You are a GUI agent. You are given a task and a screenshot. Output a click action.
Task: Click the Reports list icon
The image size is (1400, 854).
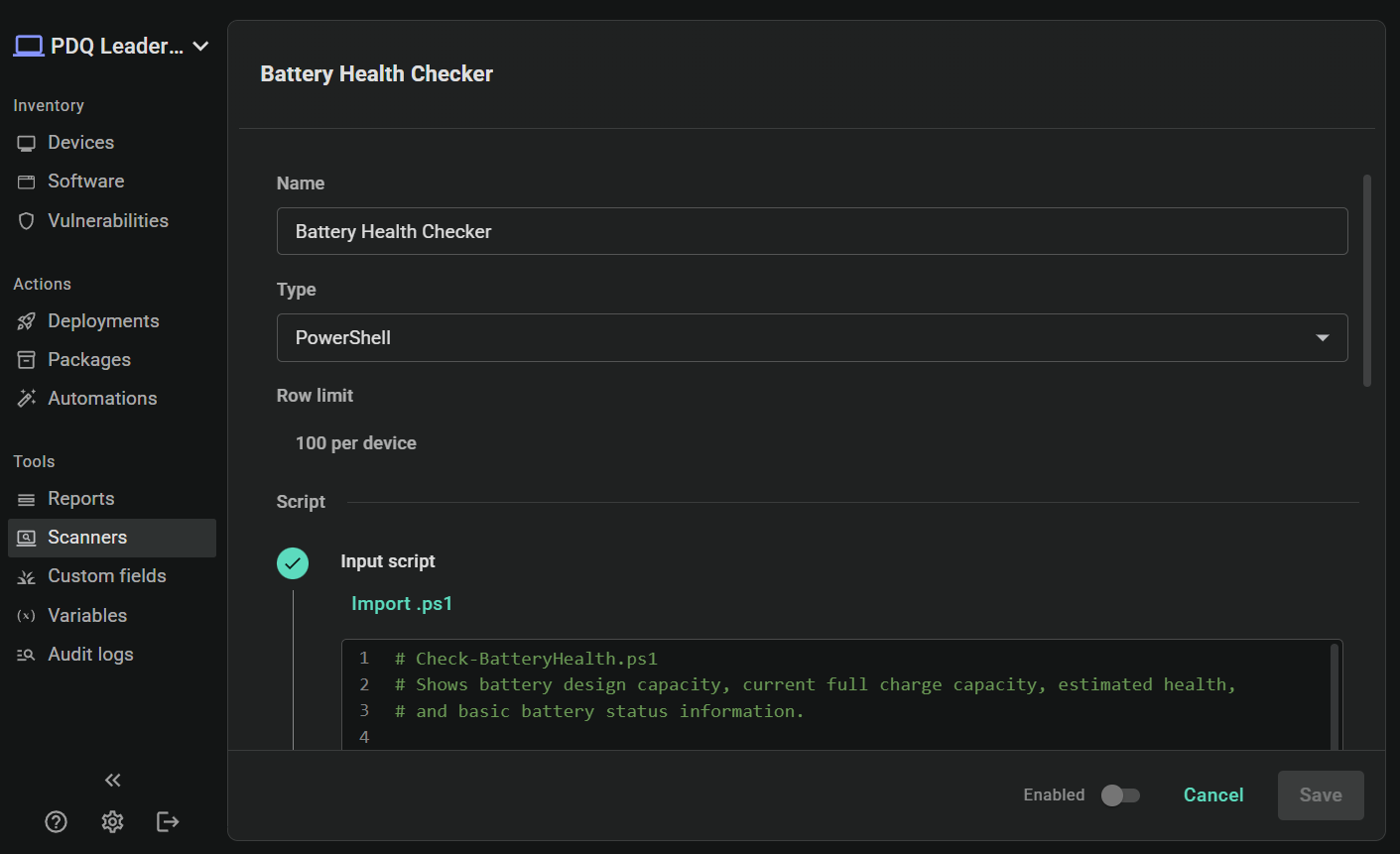pos(27,499)
